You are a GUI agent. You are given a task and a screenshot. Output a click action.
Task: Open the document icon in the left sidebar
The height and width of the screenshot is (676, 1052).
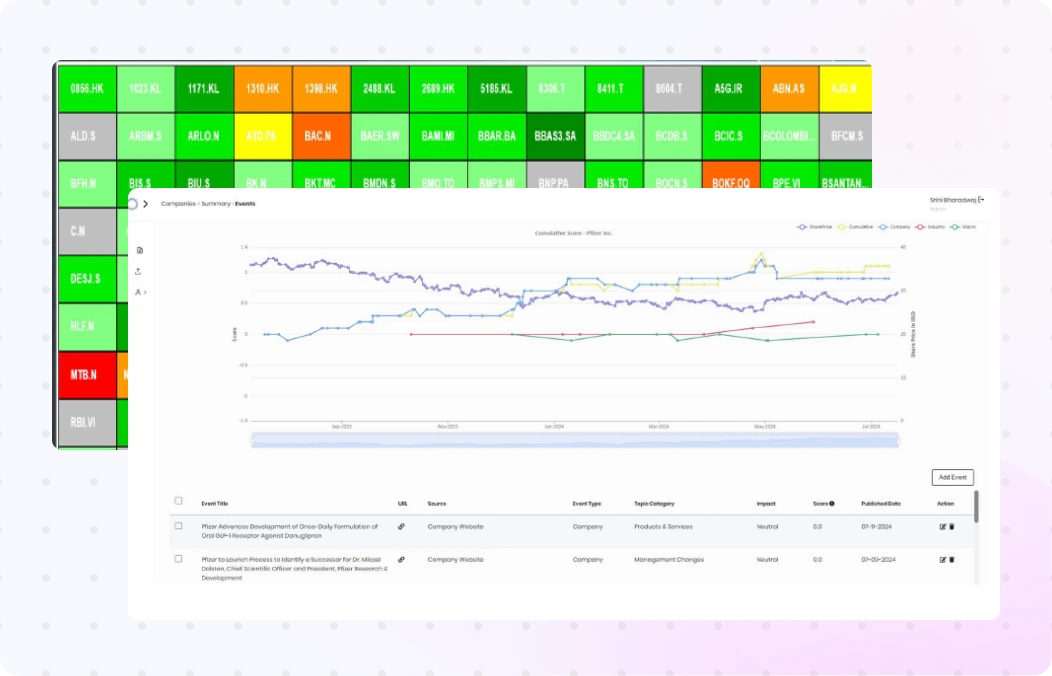140,250
